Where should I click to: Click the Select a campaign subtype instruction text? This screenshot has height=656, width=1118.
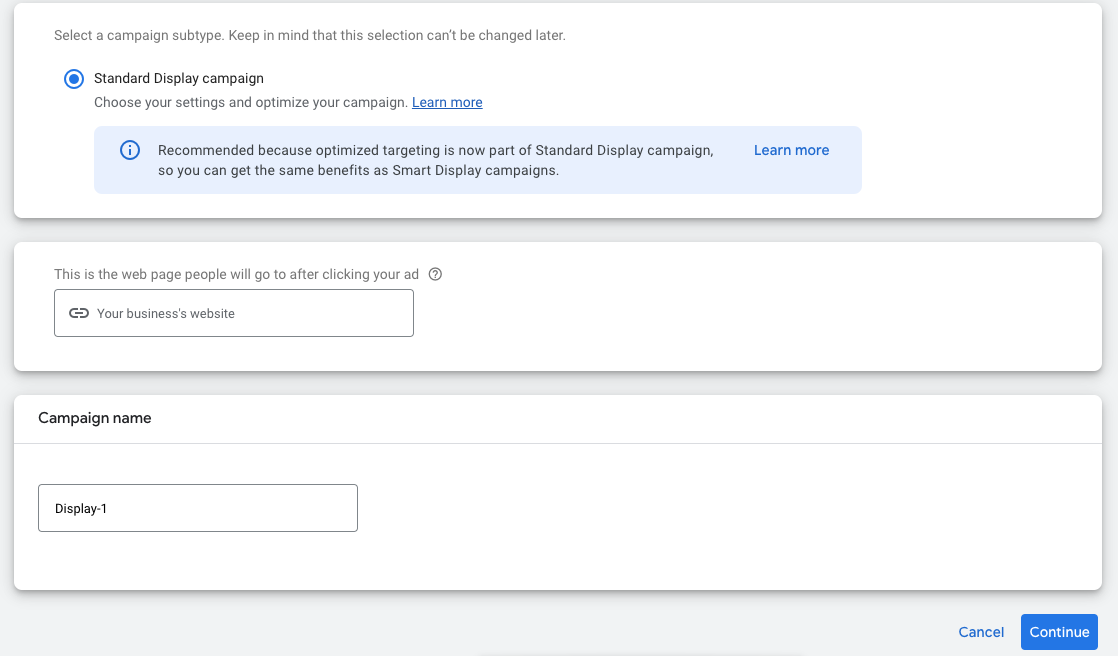[x=309, y=35]
